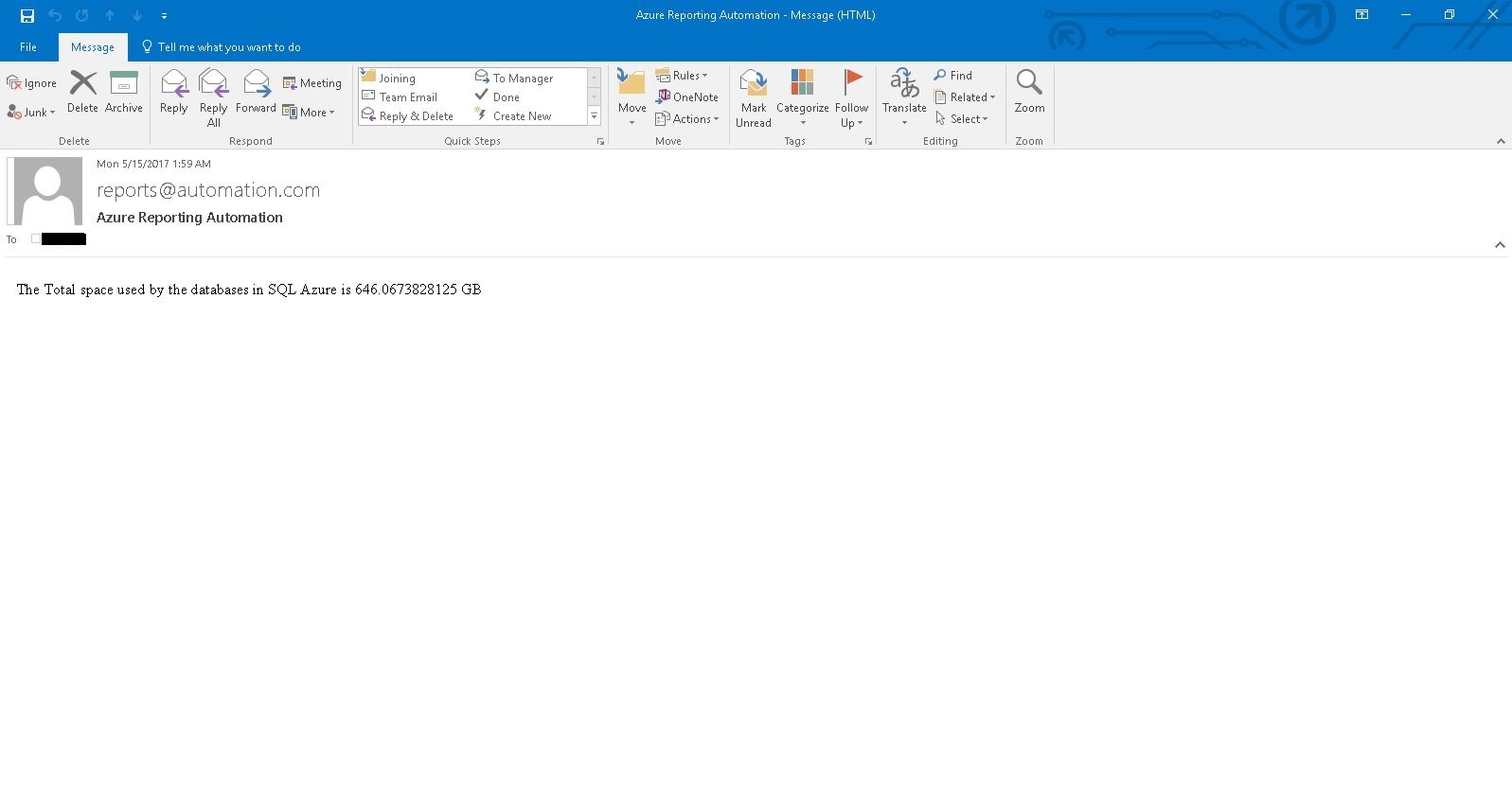This screenshot has height=809, width=1512.
Task: Go to next item with the down arrow
Action: coord(137,15)
